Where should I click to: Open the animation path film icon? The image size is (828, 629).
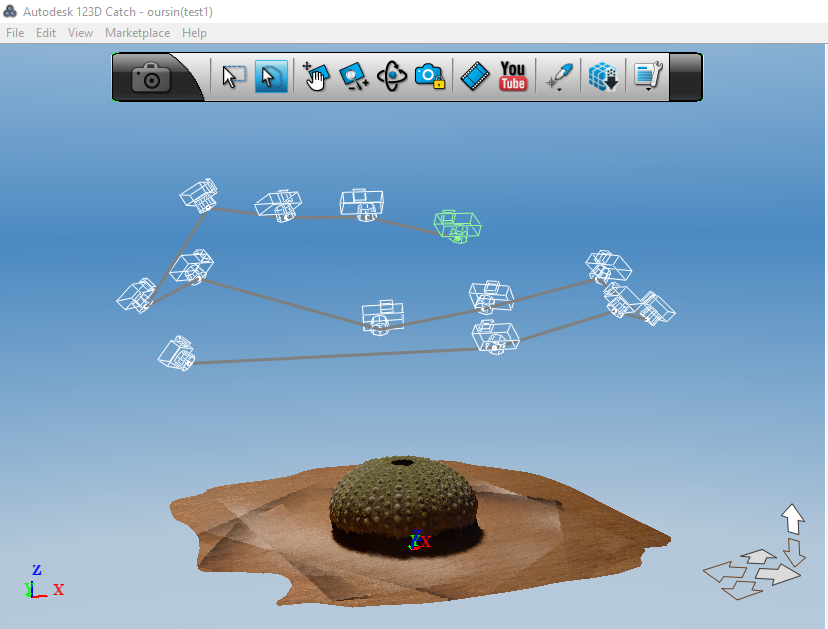point(475,77)
